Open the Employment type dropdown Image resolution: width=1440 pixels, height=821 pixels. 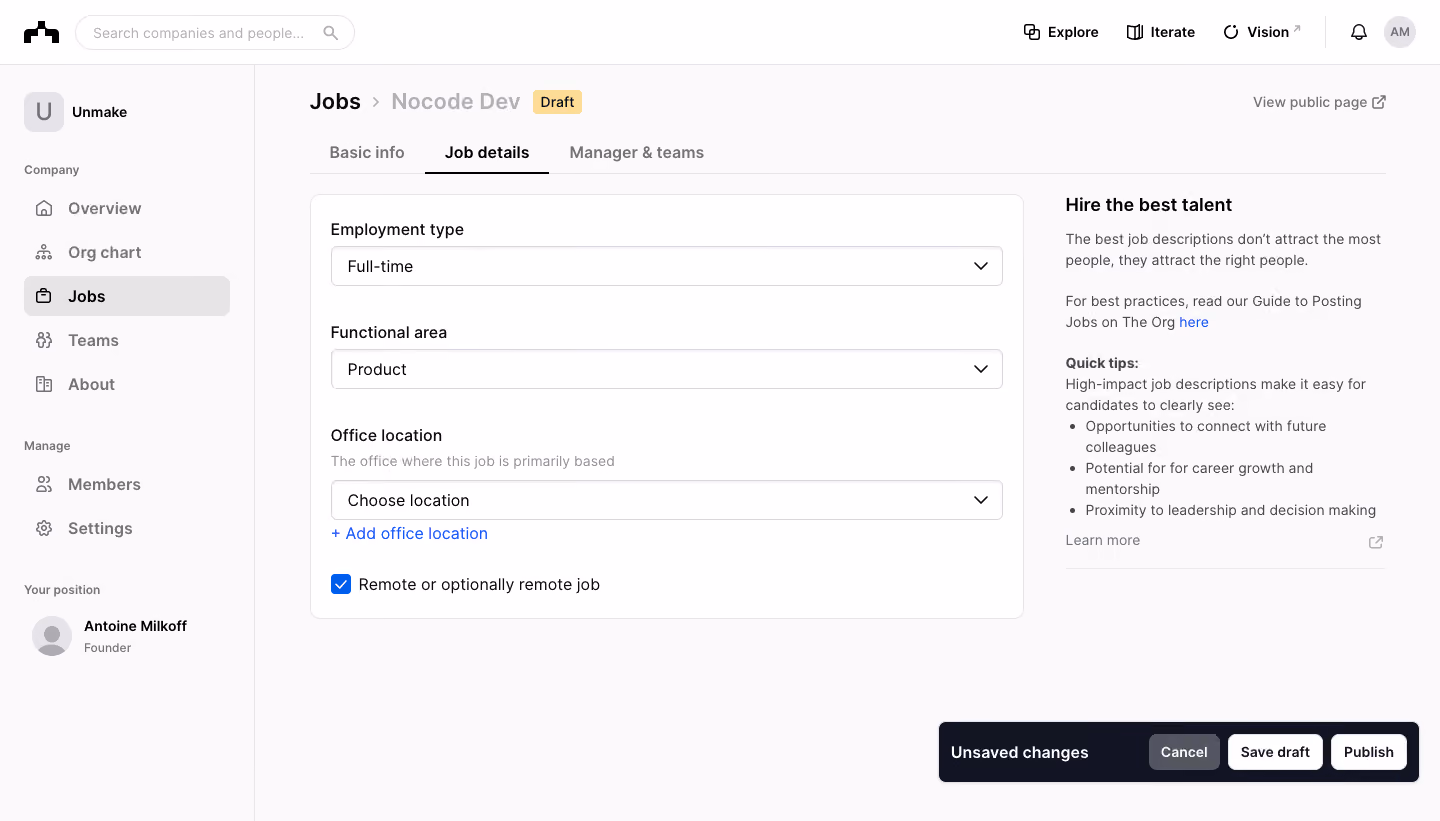pyautogui.click(x=667, y=266)
